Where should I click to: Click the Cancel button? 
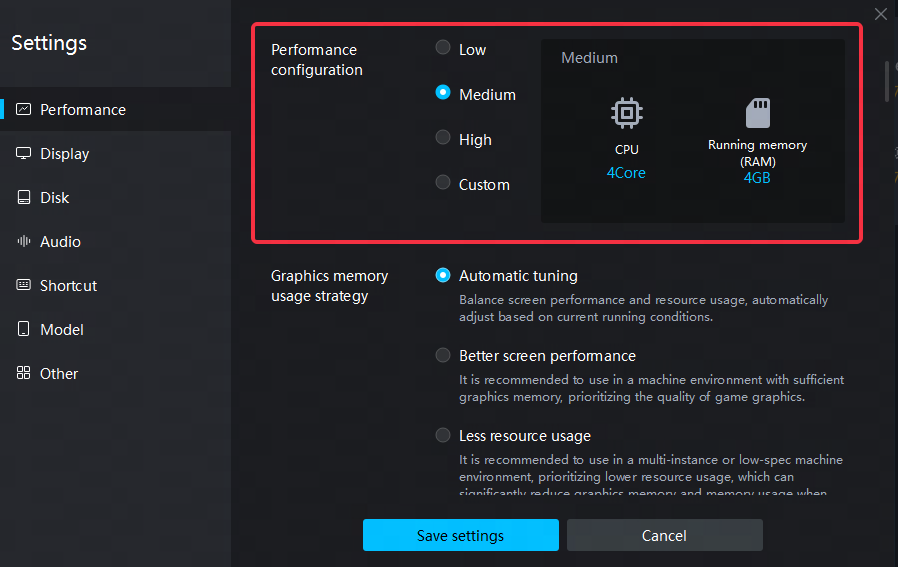click(x=664, y=535)
